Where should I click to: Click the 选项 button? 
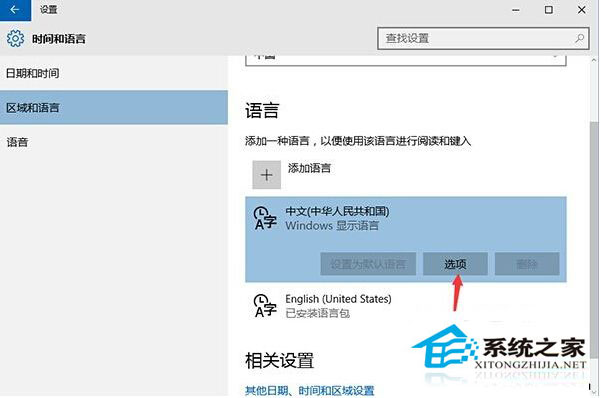pos(455,264)
